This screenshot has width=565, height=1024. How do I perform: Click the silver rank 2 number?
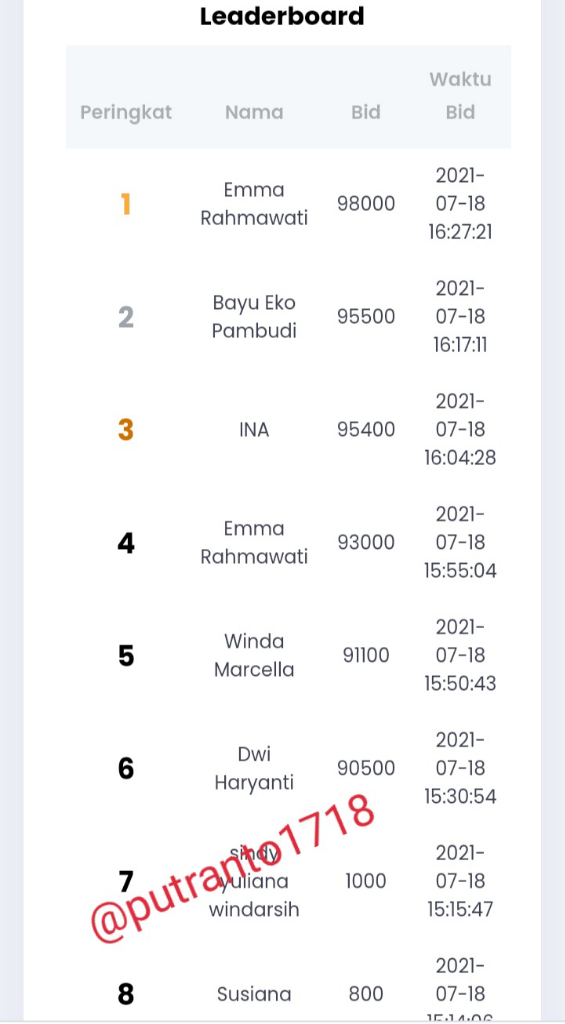pos(126,317)
